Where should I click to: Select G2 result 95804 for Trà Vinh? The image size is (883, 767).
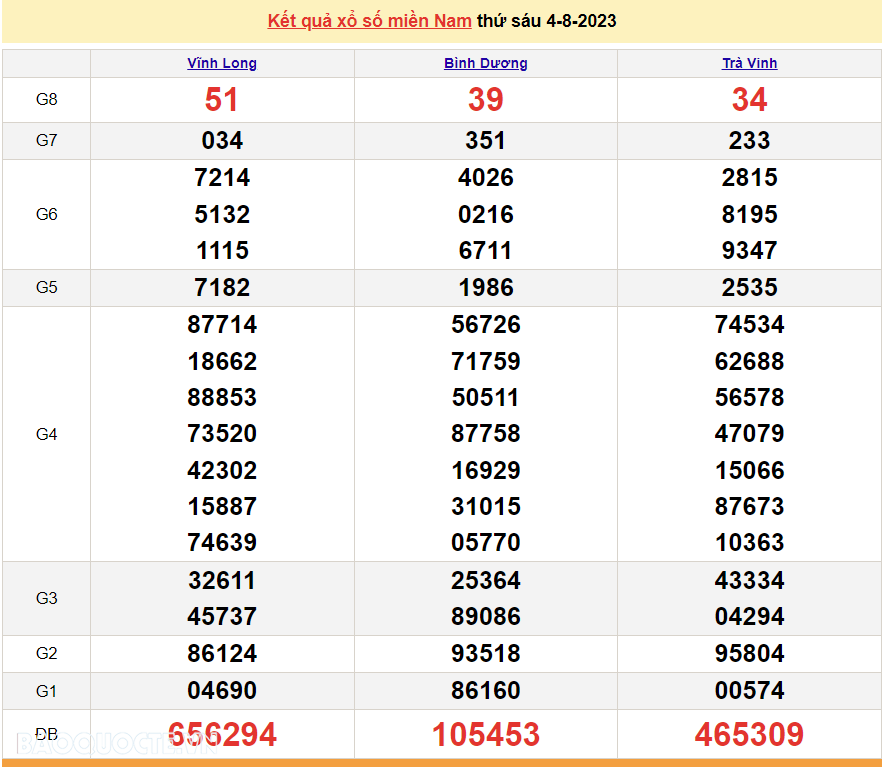coord(749,654)
